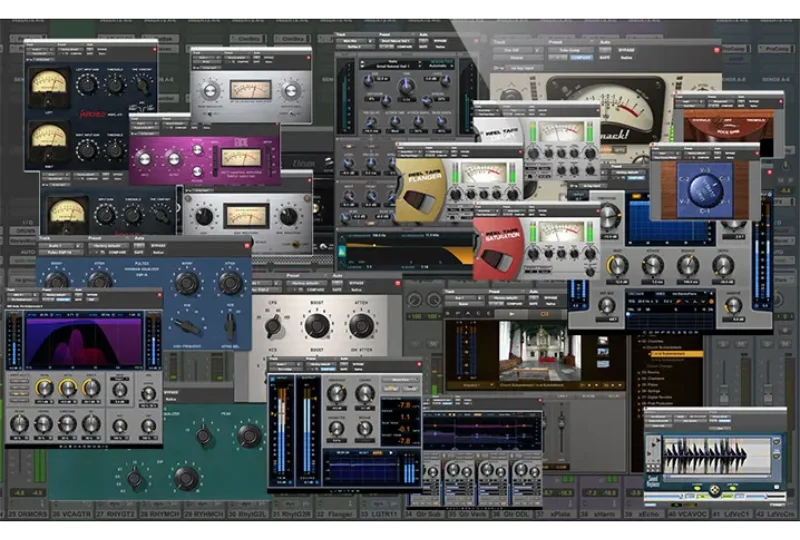Close the Fairchild 670 plugin window
This screenshot has height=540, width=800.
pyautogui.click(x=155, y=50)
